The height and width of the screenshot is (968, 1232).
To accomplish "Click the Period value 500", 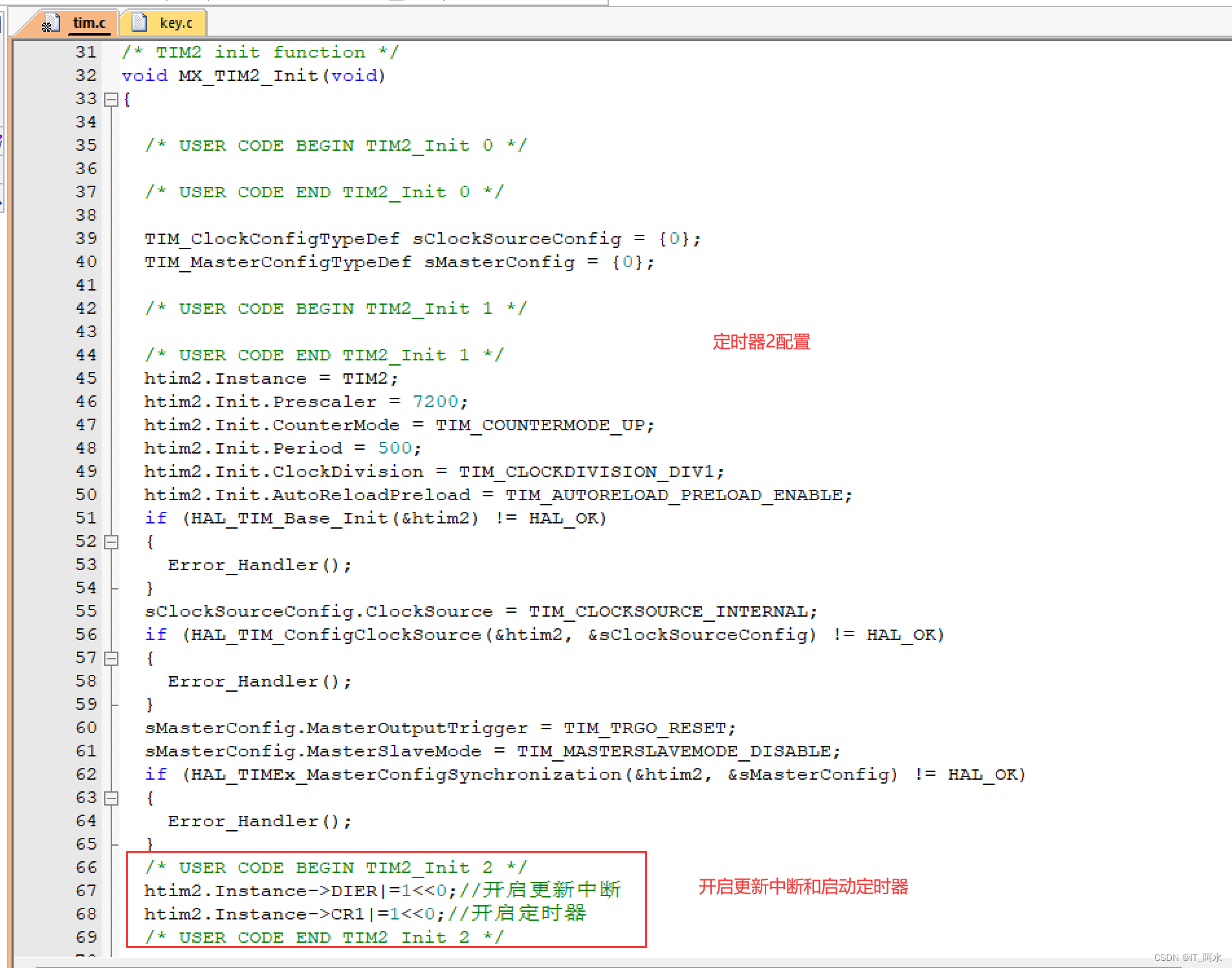I will [395, 448].
